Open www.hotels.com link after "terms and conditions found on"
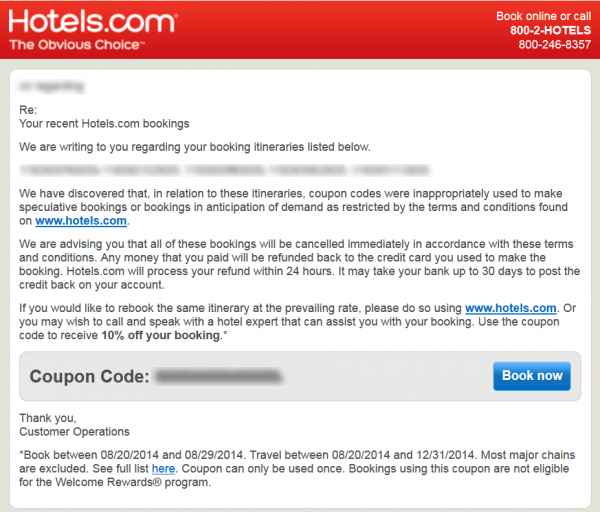This screenshot has height=512, width=600. [x=82, y=220]
